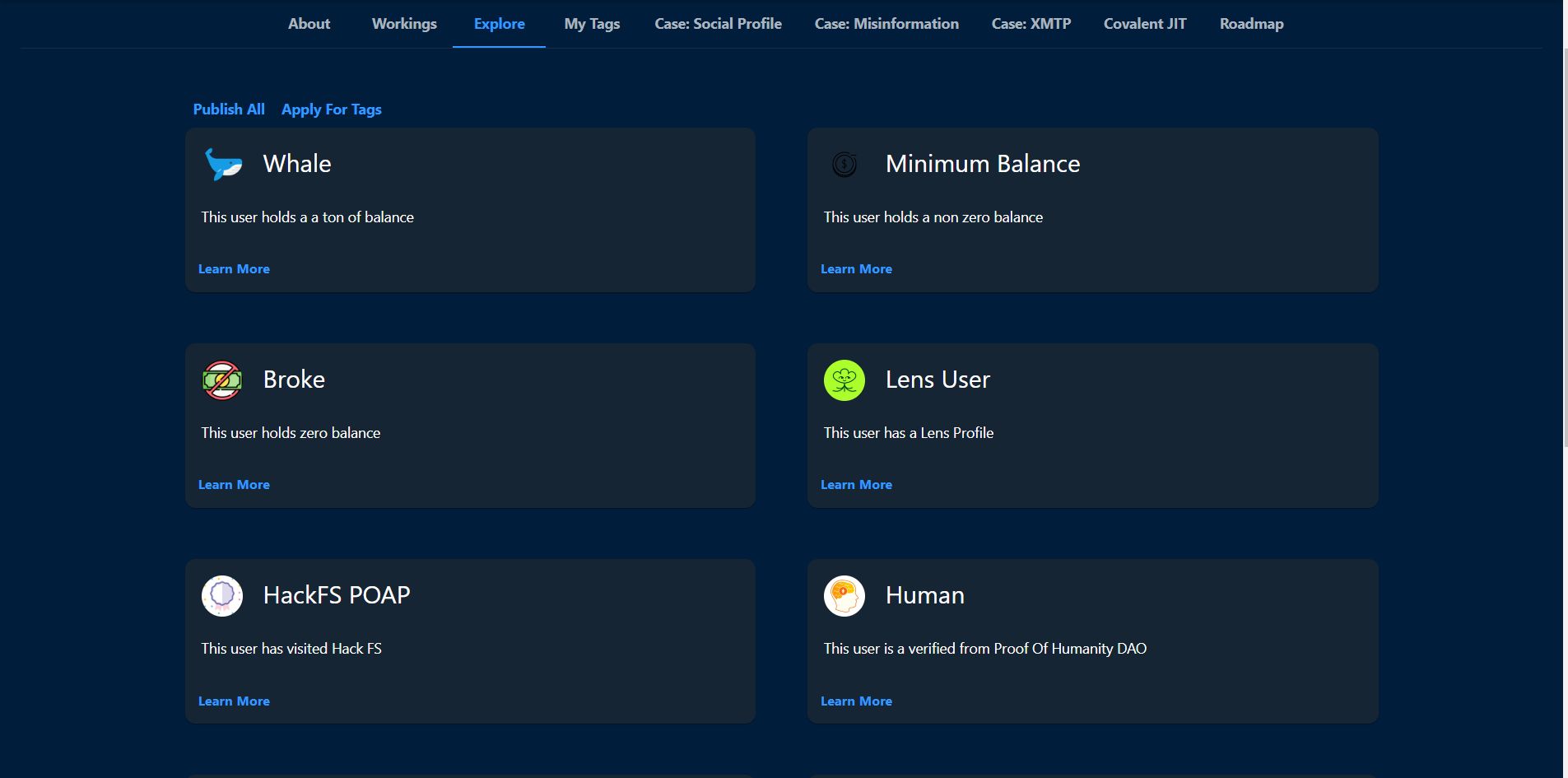Learn More about the Broke tag
Viewport: 1568px width, 778px height.
tap(234, 485)
